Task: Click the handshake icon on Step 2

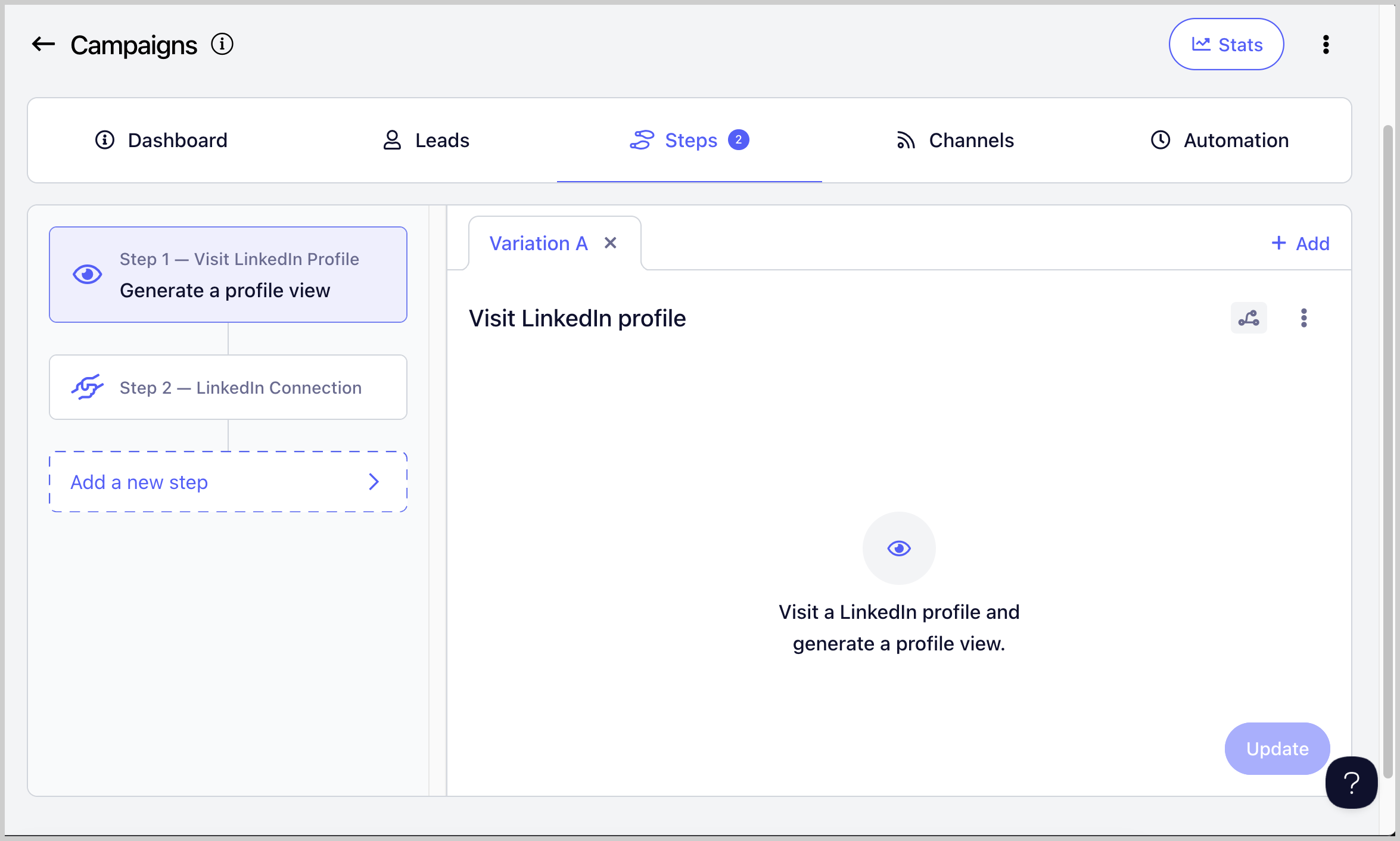Action: point(87,388)
